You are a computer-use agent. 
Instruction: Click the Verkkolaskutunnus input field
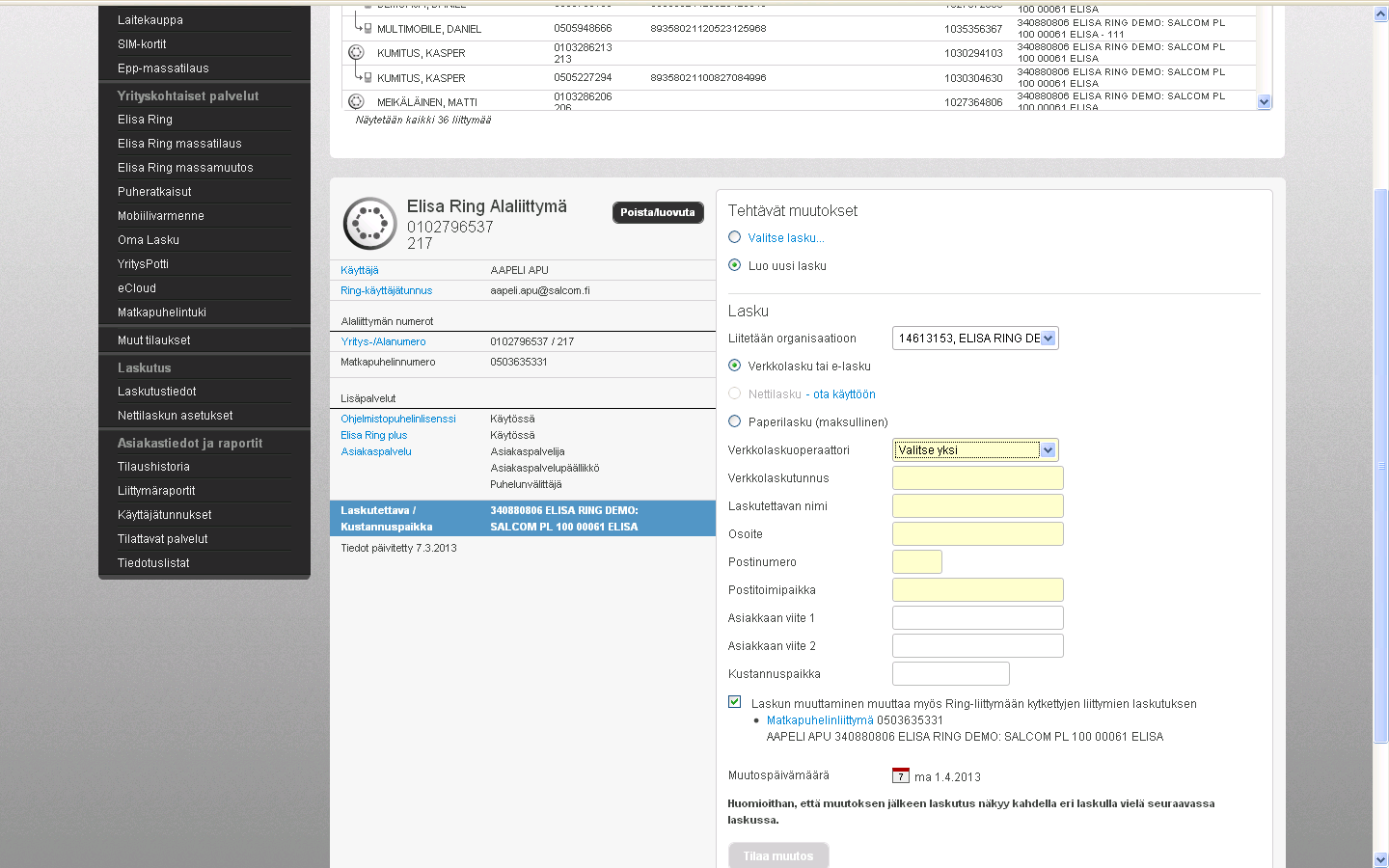tap(978, 477)
